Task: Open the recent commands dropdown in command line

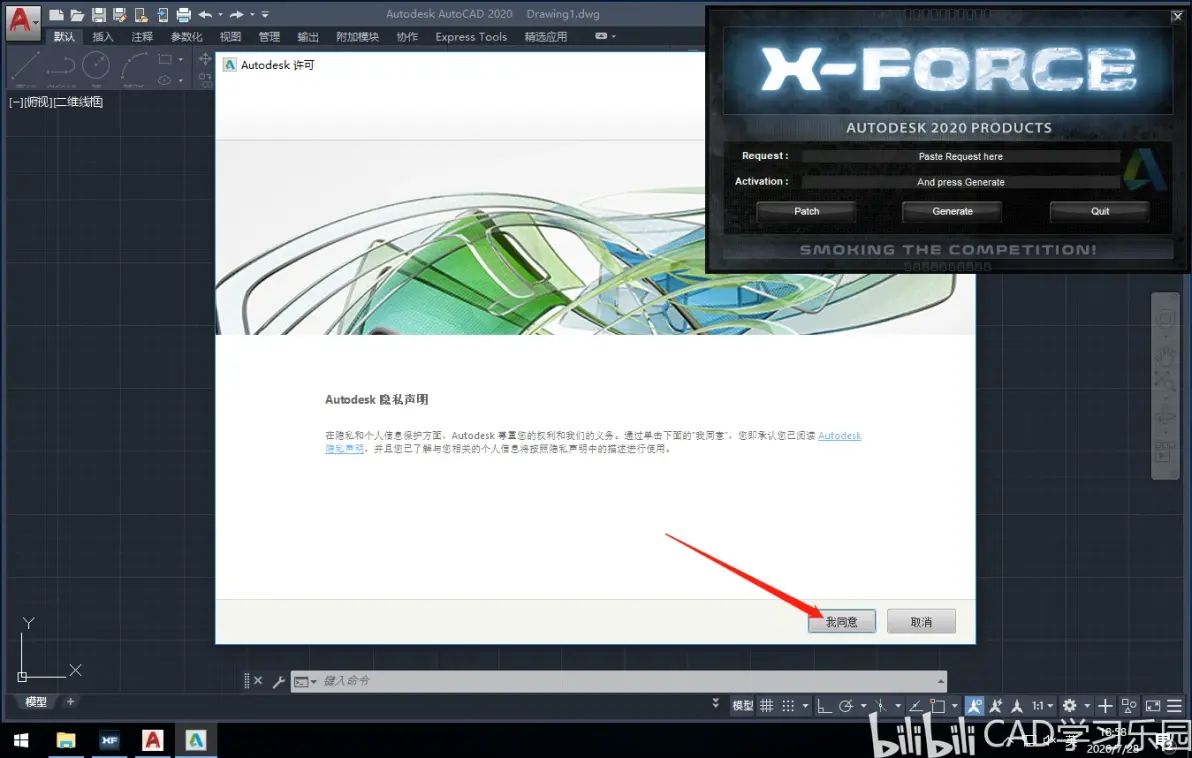Action: click(306, 681)
